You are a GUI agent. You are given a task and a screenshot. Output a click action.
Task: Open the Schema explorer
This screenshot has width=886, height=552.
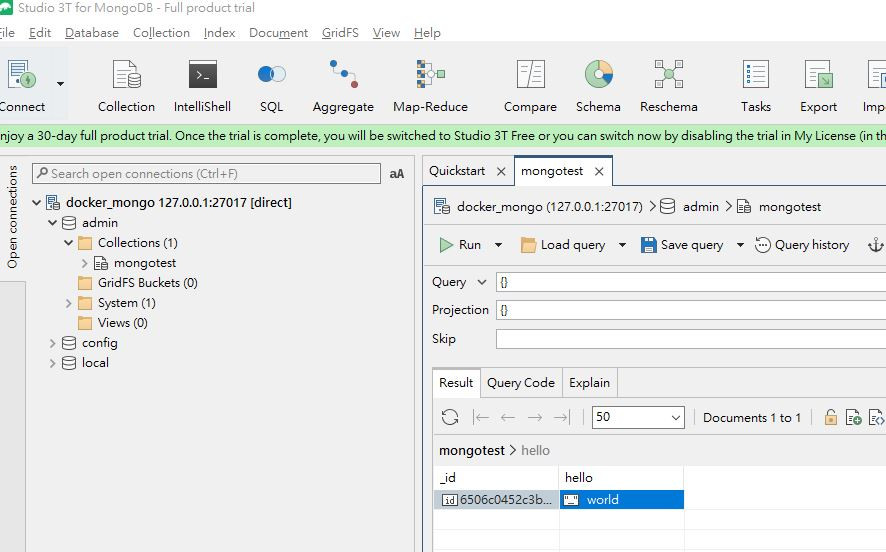(x=598, y=85)
